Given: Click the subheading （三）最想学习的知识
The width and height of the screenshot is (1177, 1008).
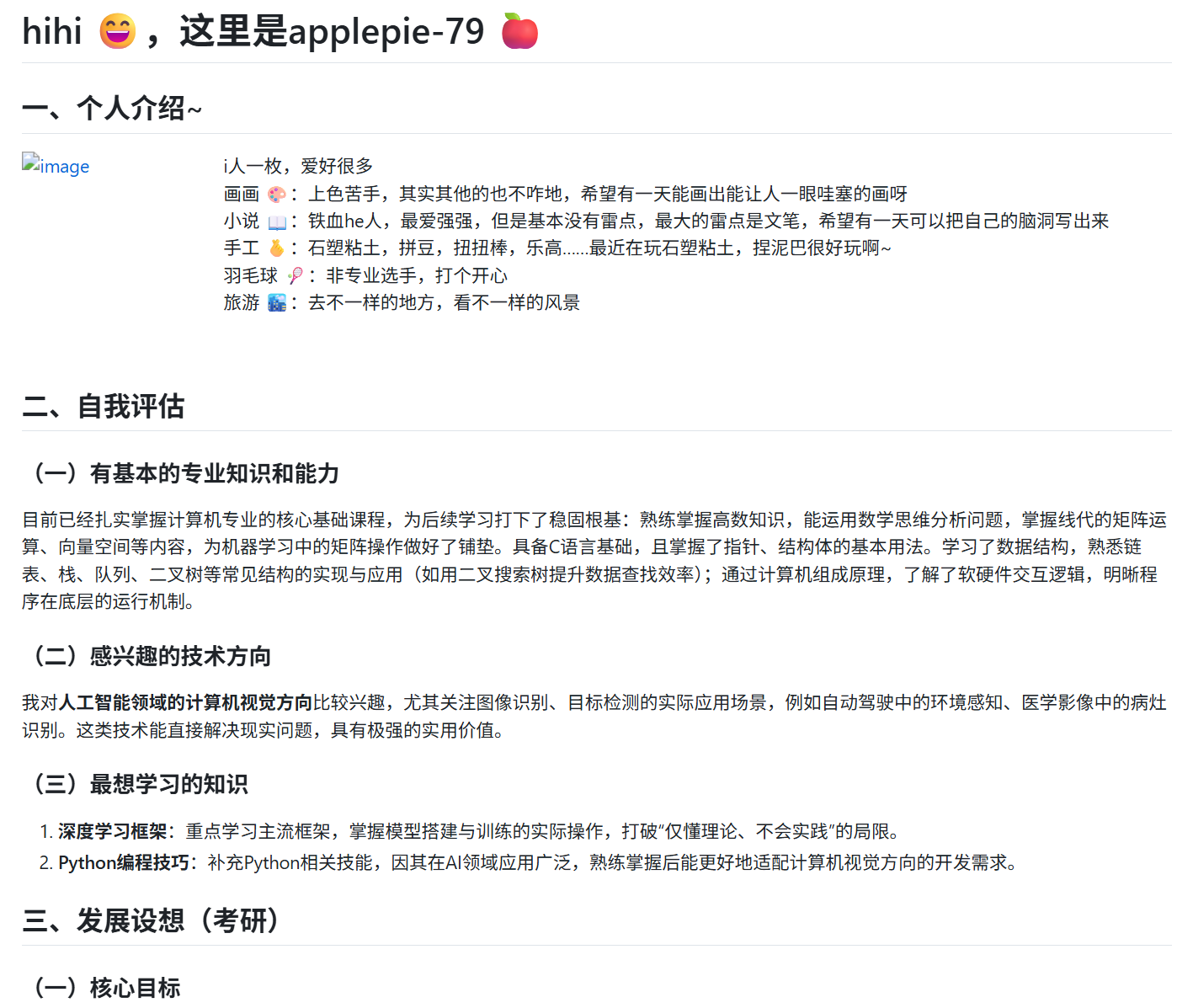Looking at the screenshot, I should click(x=141, y=784).
